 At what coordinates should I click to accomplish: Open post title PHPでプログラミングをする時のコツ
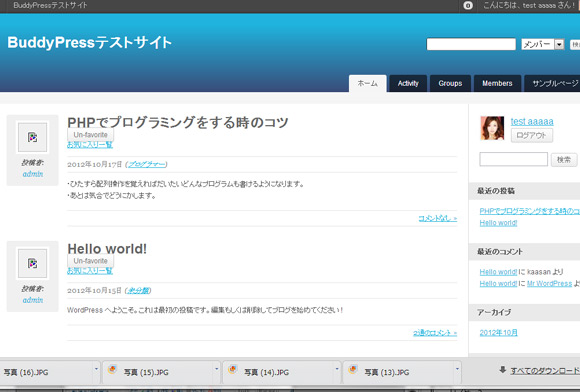(x=178, y=122)
